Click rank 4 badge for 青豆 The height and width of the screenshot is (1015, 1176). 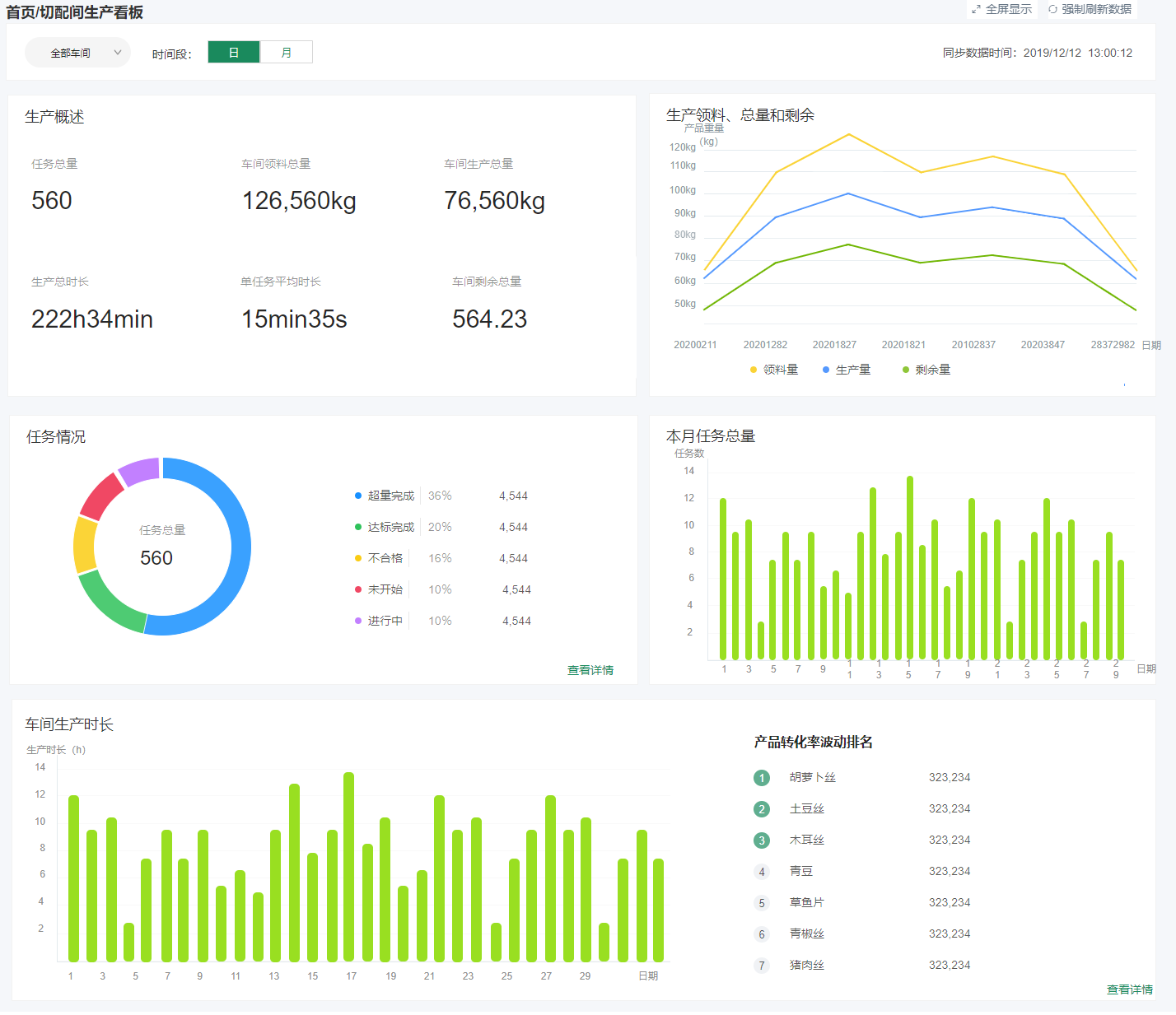[x=762, y=872]
